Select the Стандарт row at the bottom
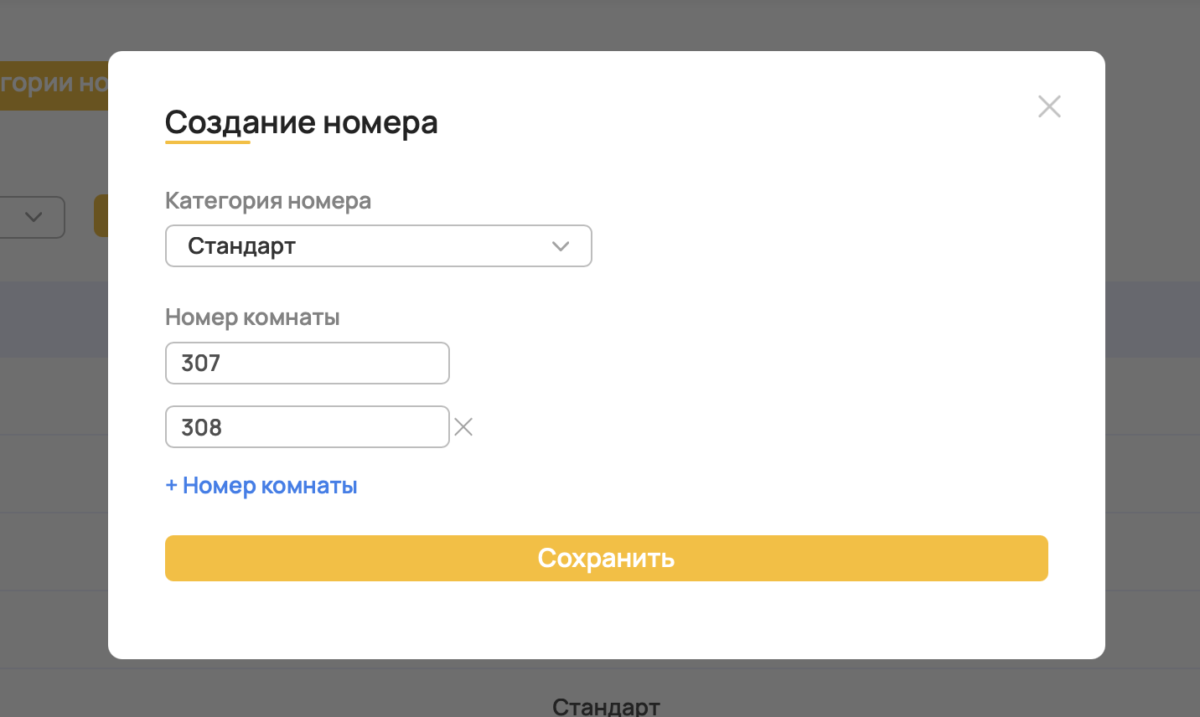 pyautogui.click(x=604, y=705)
